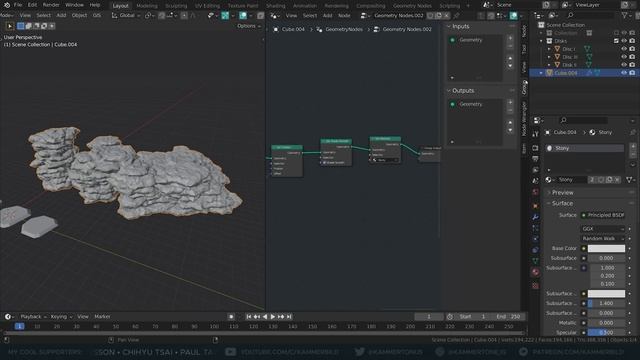Open the Blender logo menu
This screenshot has width=640, height=360.
(x=7, y=5)
